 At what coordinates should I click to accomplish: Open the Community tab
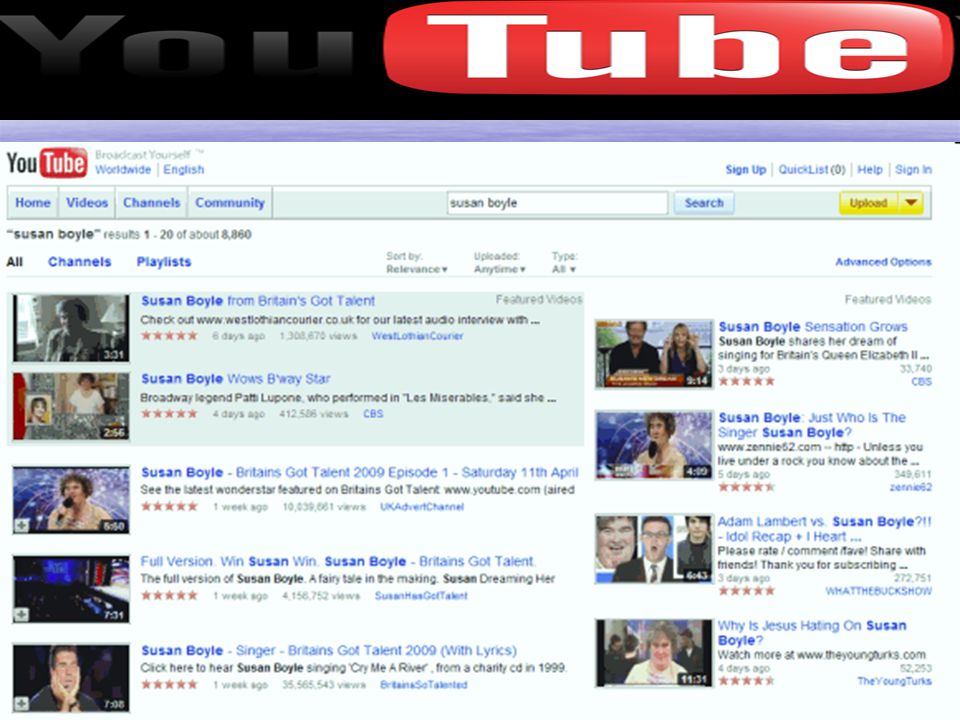(x=230, y=203)
